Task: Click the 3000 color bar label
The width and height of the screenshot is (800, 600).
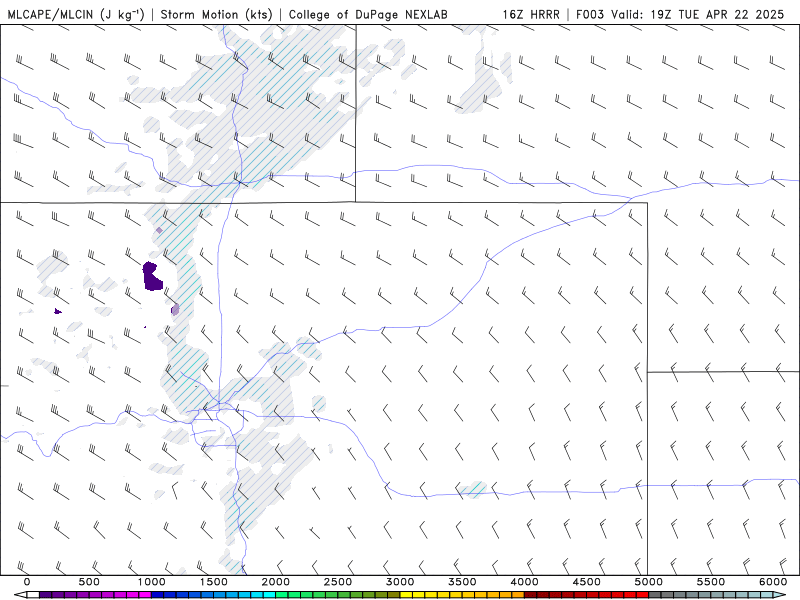Action: click(x=400, y=582)
